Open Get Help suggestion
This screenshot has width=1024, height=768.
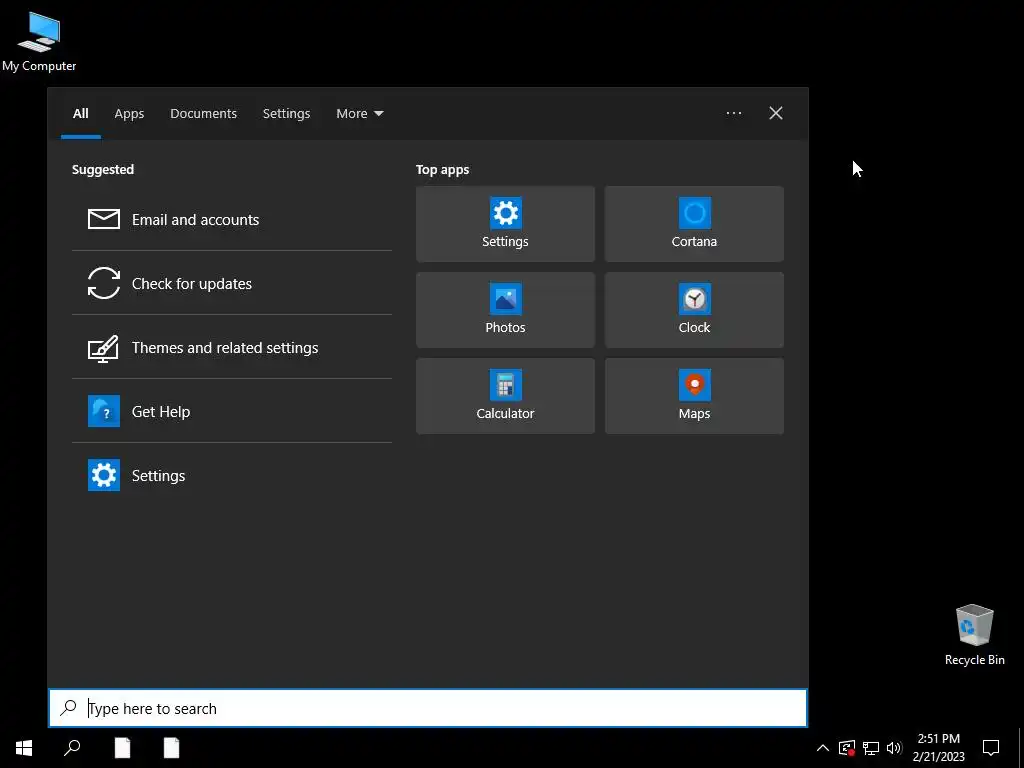tap(232, 411)
